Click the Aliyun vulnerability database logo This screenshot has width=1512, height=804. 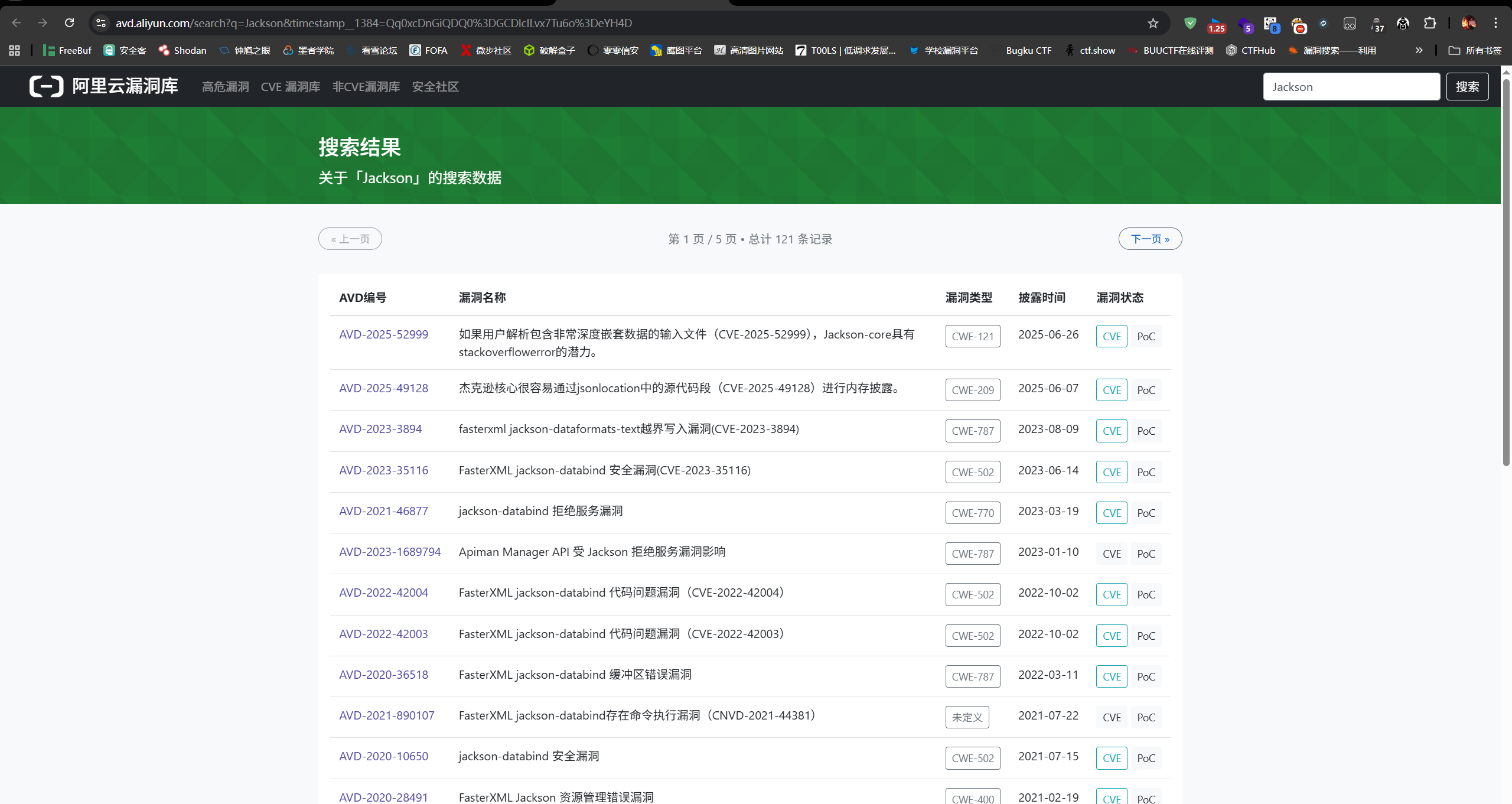coord(103,86)
